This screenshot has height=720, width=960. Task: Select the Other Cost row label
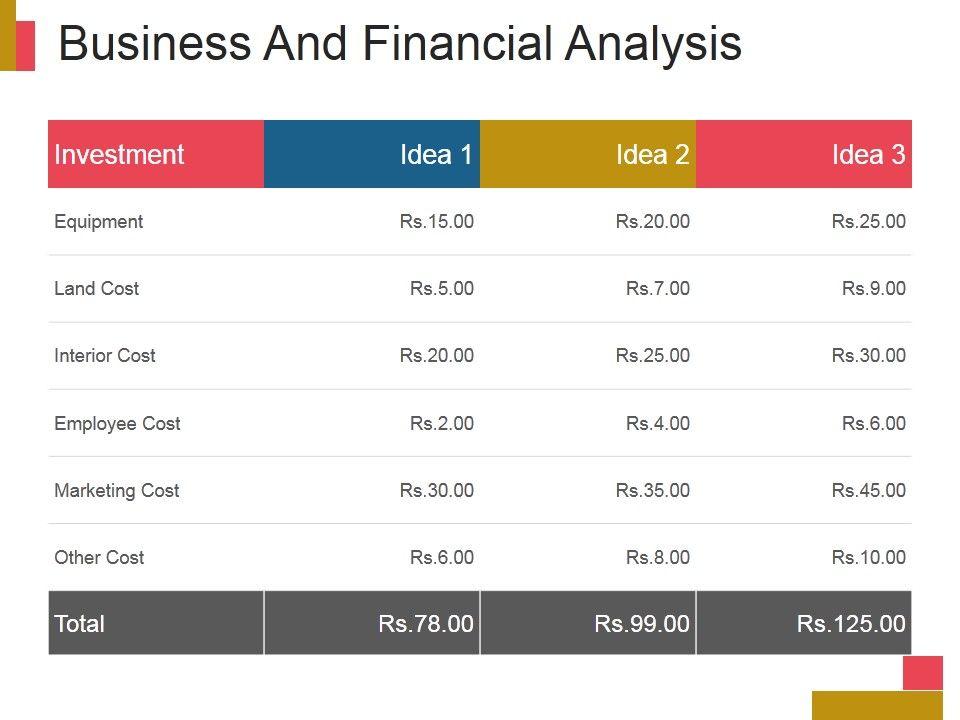[x=99, y=557]
